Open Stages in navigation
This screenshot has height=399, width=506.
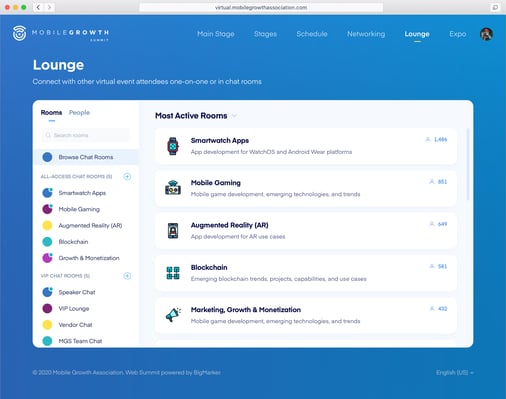pyautogui.click(x=265, y=34)
